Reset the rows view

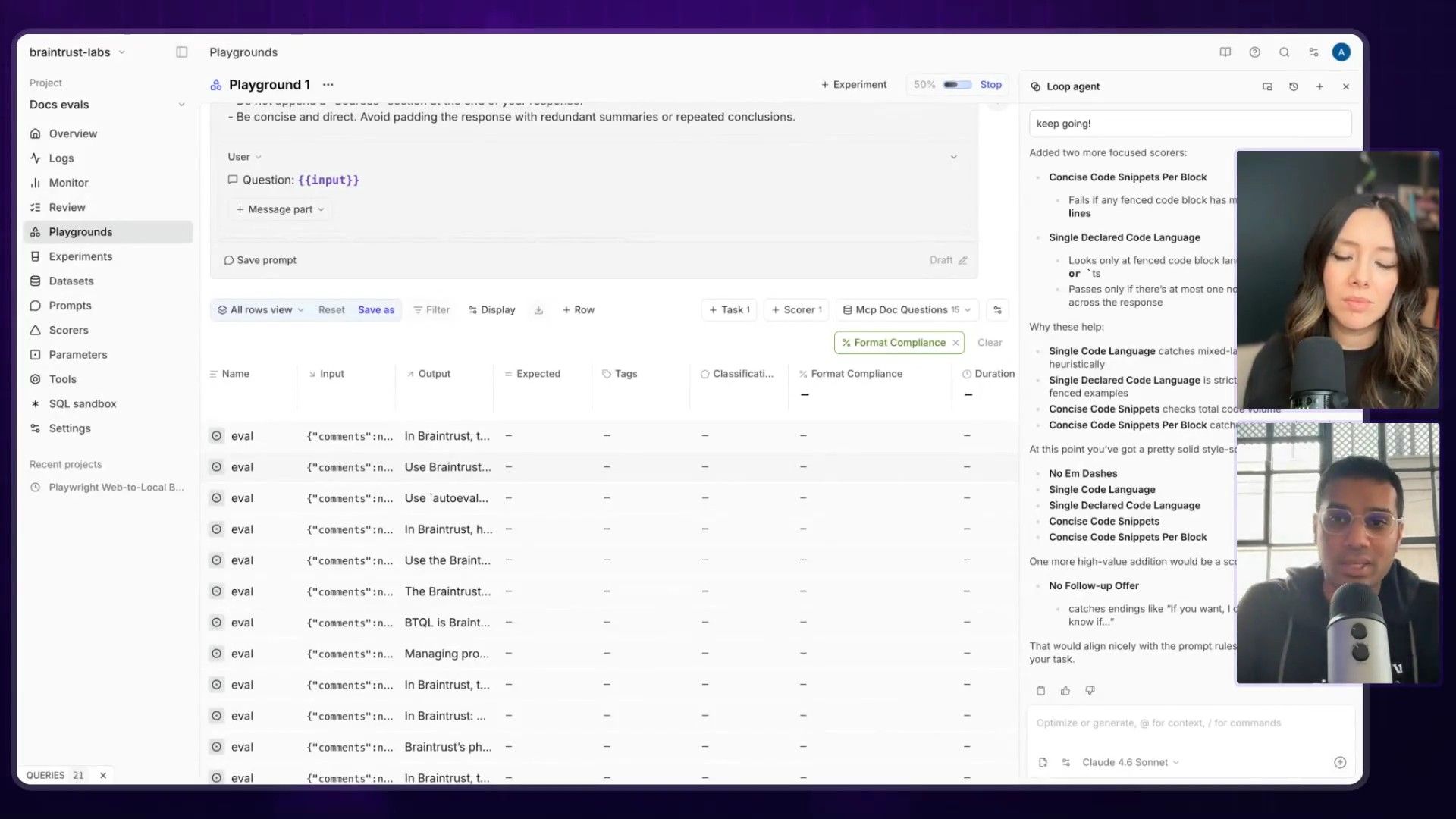click(331, 310)
